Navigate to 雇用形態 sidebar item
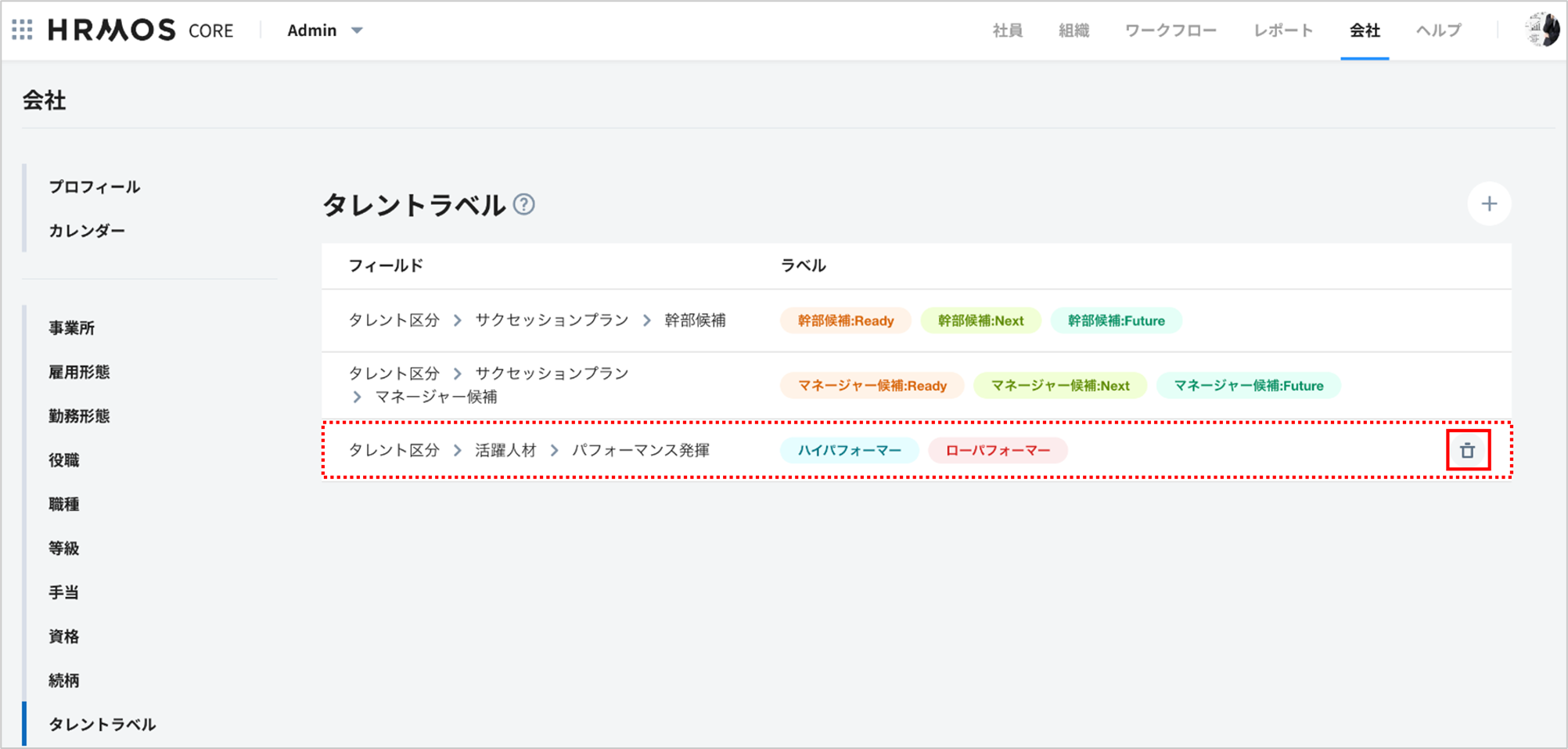Screen dimensions: 1568x749 point(79,373)
